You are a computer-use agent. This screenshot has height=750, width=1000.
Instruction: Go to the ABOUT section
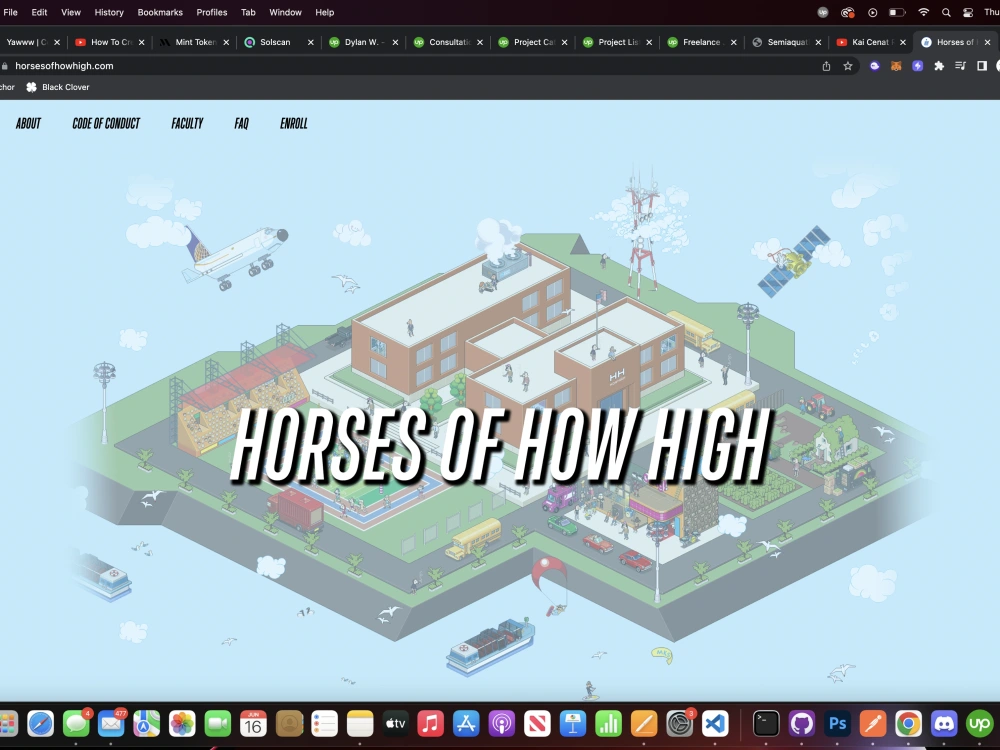pyautogui.click(x=28, y=124)
